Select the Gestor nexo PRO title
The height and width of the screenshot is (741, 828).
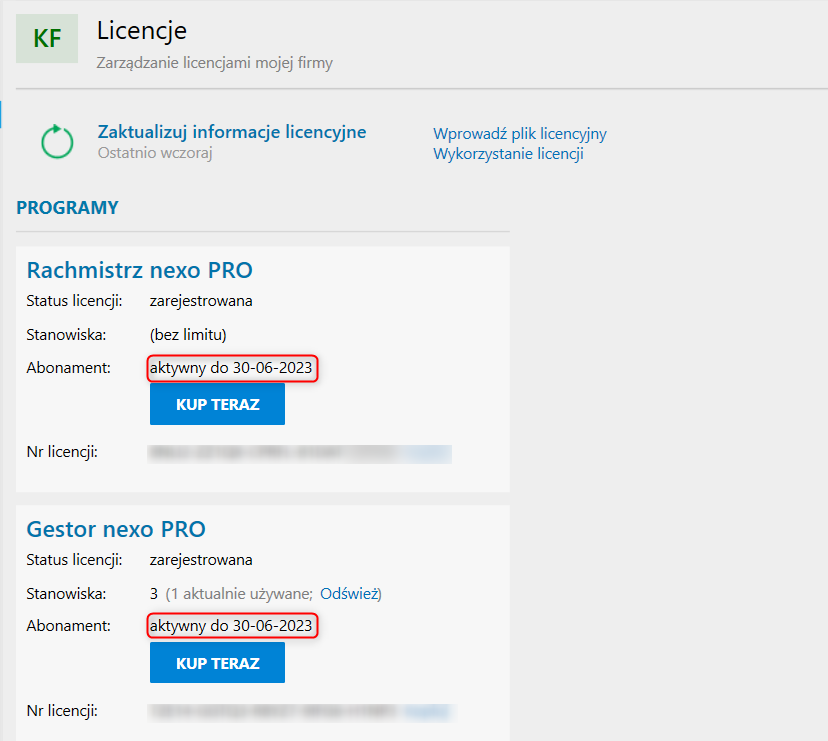pyautogui.click(x=116, y=529)
